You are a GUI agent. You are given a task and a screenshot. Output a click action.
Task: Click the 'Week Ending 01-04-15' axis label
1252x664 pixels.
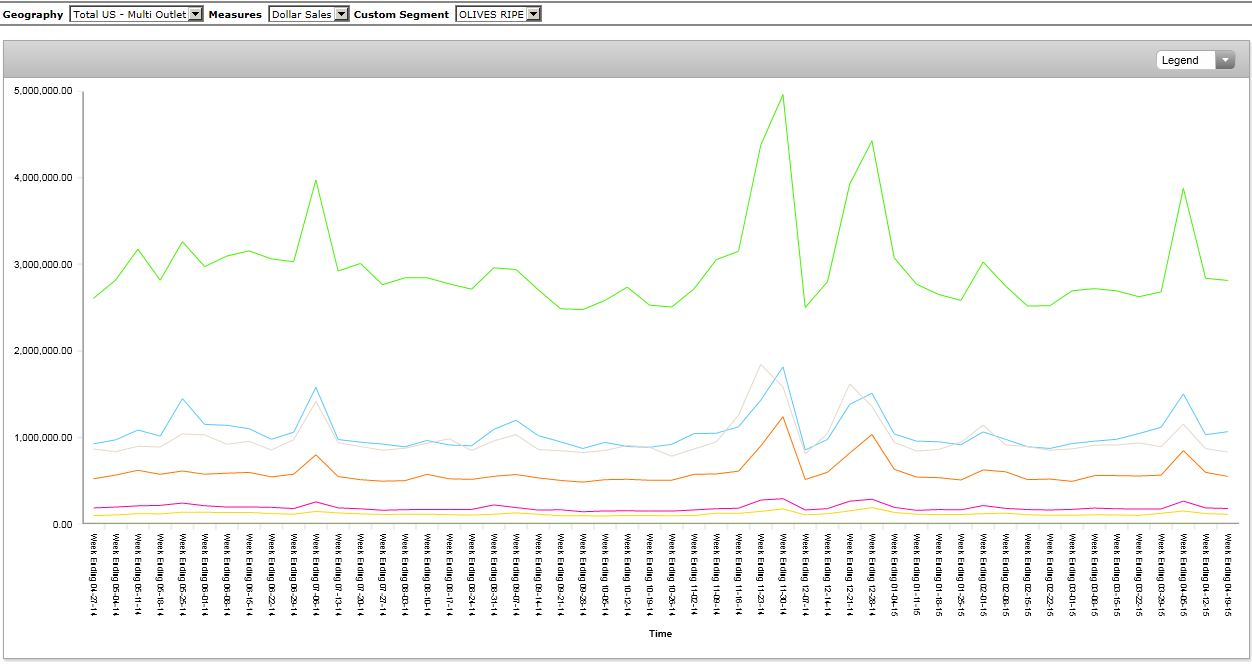893,573
